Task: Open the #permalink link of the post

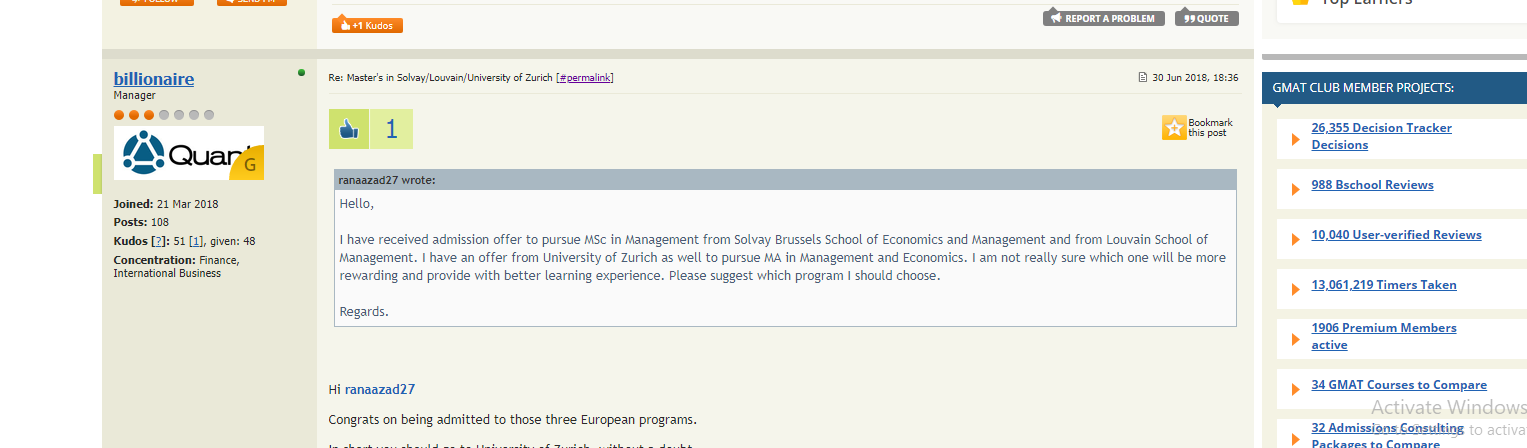Action: click(585, 77)
